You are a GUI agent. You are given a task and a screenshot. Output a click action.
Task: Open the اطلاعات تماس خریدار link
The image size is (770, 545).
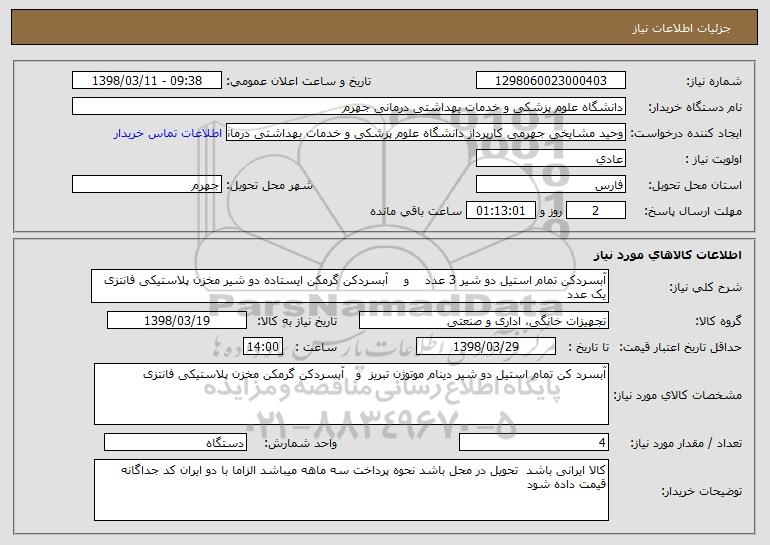(168, 133)
